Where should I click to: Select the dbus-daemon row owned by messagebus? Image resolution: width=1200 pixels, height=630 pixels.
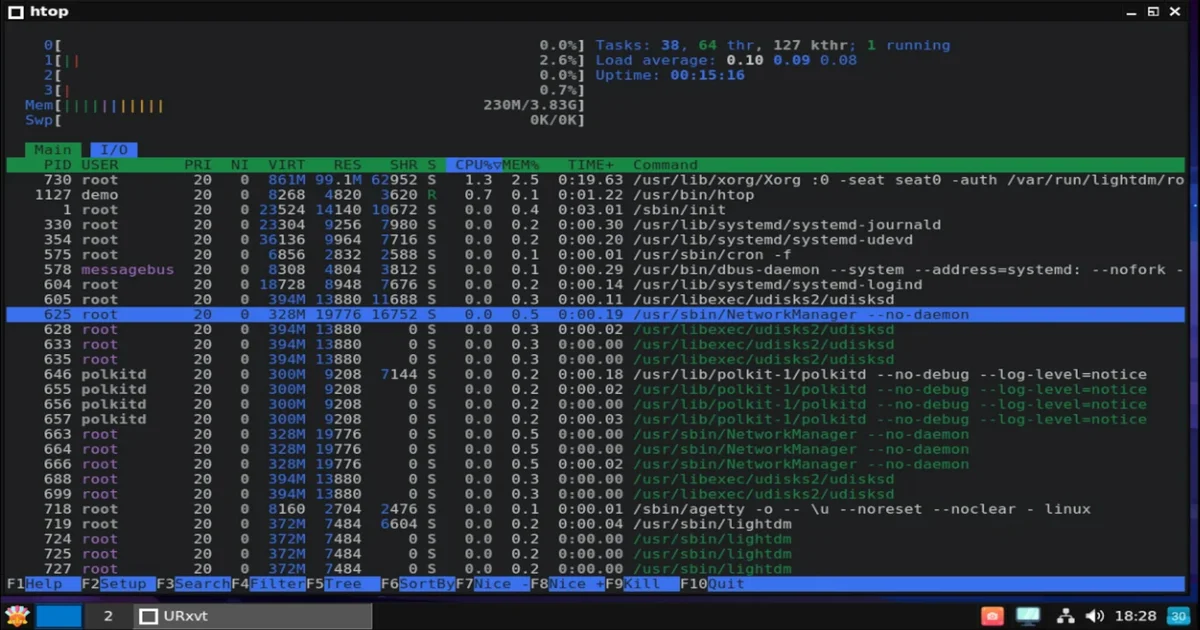coord(596,270)
